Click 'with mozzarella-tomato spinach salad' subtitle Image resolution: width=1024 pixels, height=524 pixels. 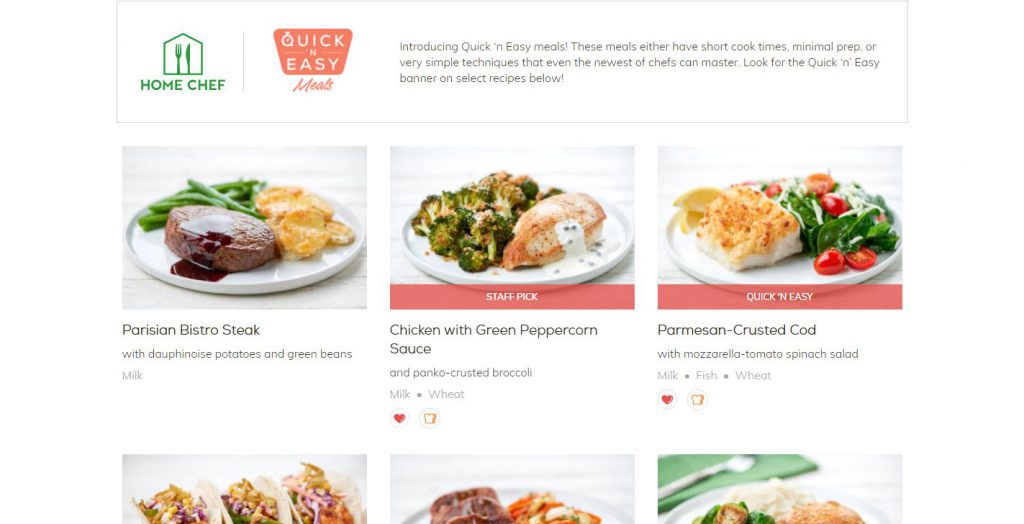click(758, 354)
